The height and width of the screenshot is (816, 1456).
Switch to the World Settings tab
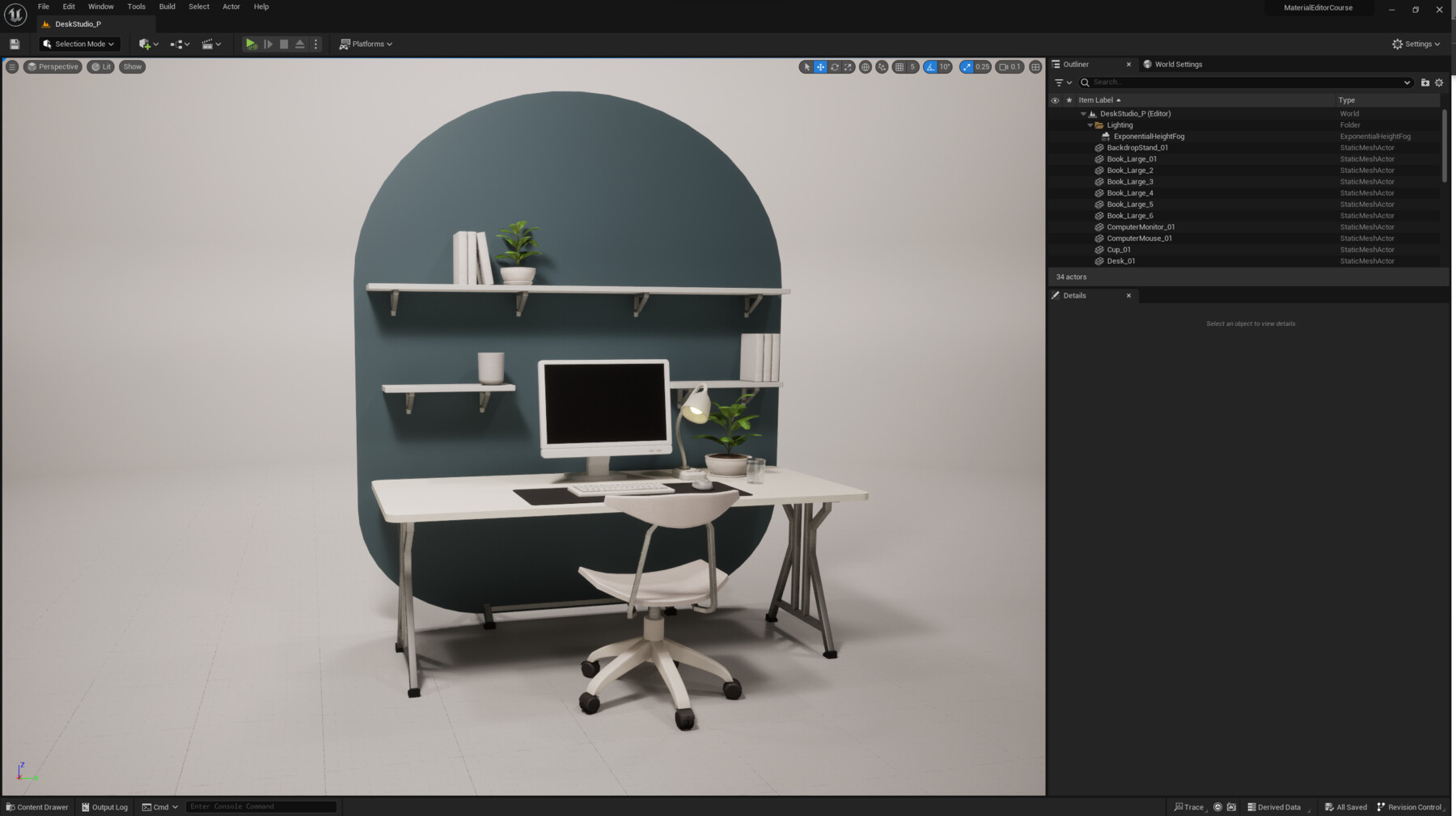tap(1172, 65)
